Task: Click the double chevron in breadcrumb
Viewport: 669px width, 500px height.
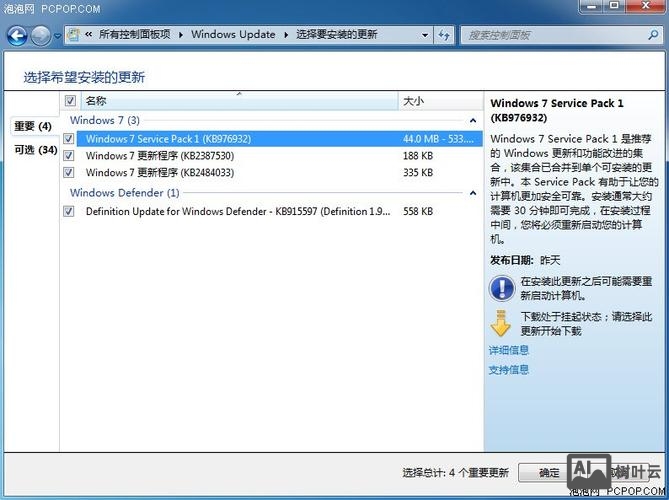Action: click(89, 35)
